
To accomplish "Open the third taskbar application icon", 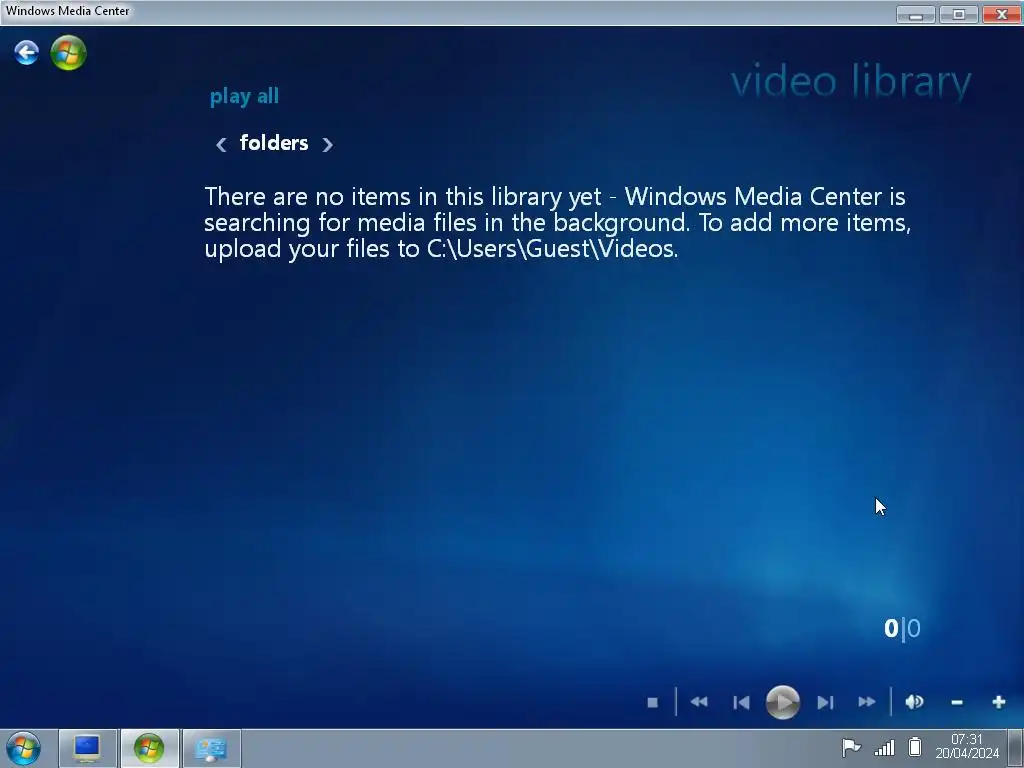I will pos(211,748).
